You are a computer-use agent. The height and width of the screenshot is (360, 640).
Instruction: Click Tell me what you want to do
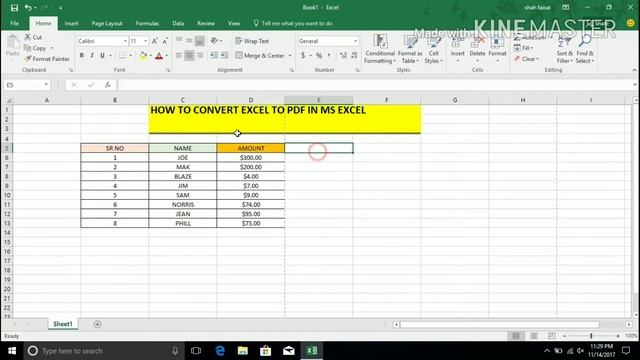[293, 23]
